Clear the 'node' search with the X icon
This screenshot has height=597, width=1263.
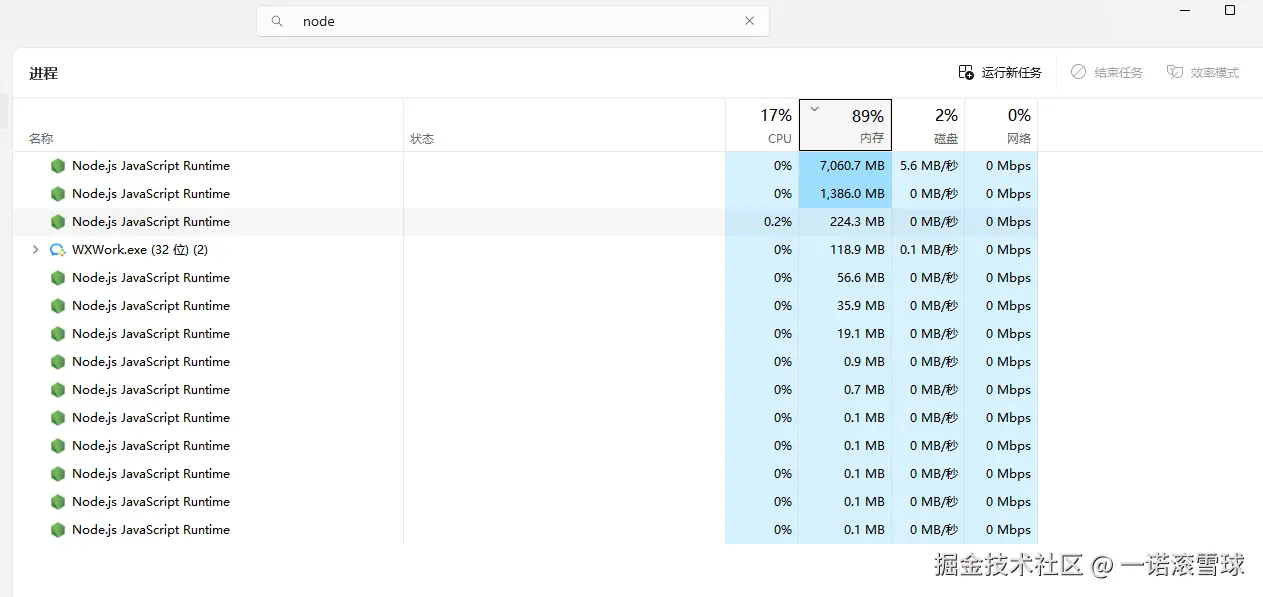tap(750, 21)
